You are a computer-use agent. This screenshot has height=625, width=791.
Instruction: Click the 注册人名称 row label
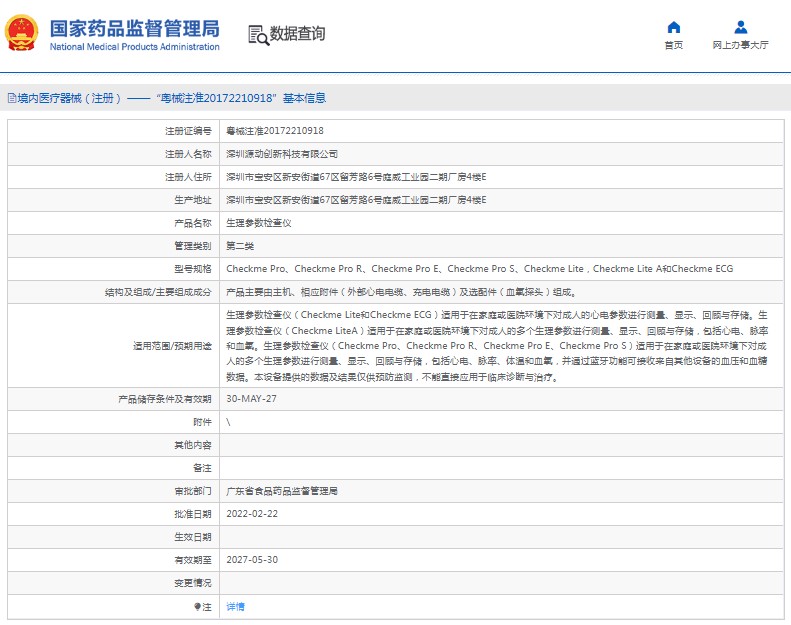[x=188, y=154]
